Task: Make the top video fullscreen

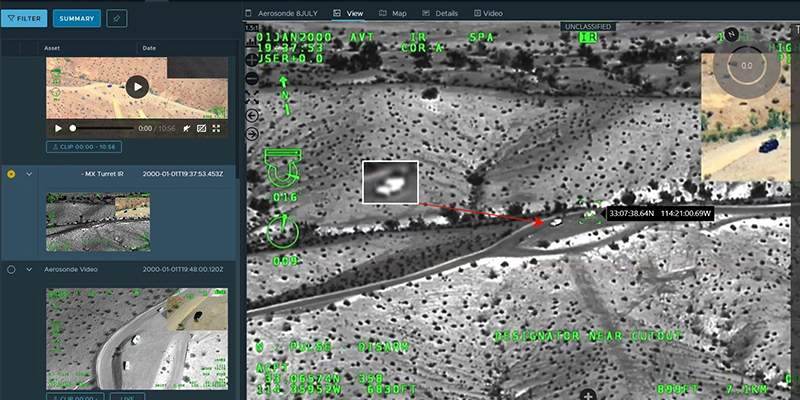Action: [216, 129]
